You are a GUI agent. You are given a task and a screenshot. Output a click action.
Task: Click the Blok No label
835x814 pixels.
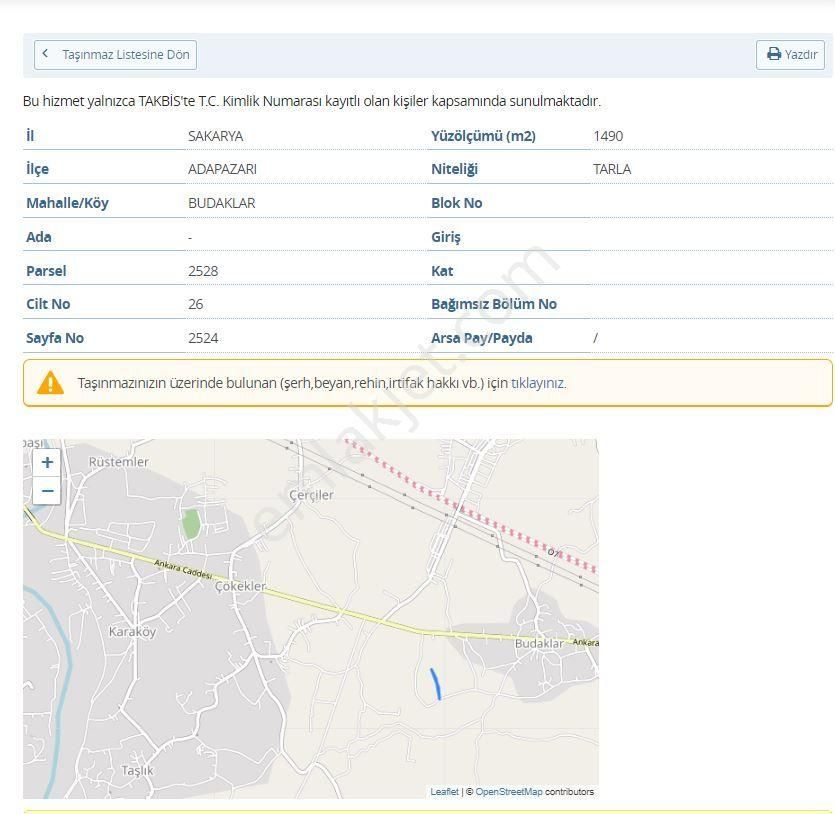coord(456,203)
